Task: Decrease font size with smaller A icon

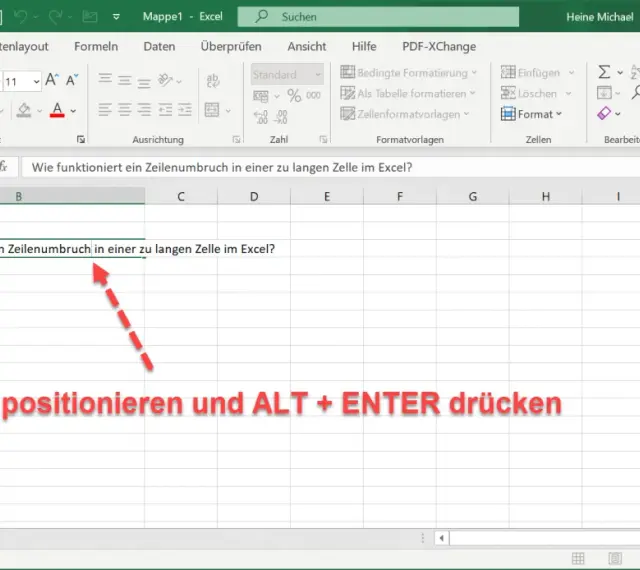Action: coord(72,80)
